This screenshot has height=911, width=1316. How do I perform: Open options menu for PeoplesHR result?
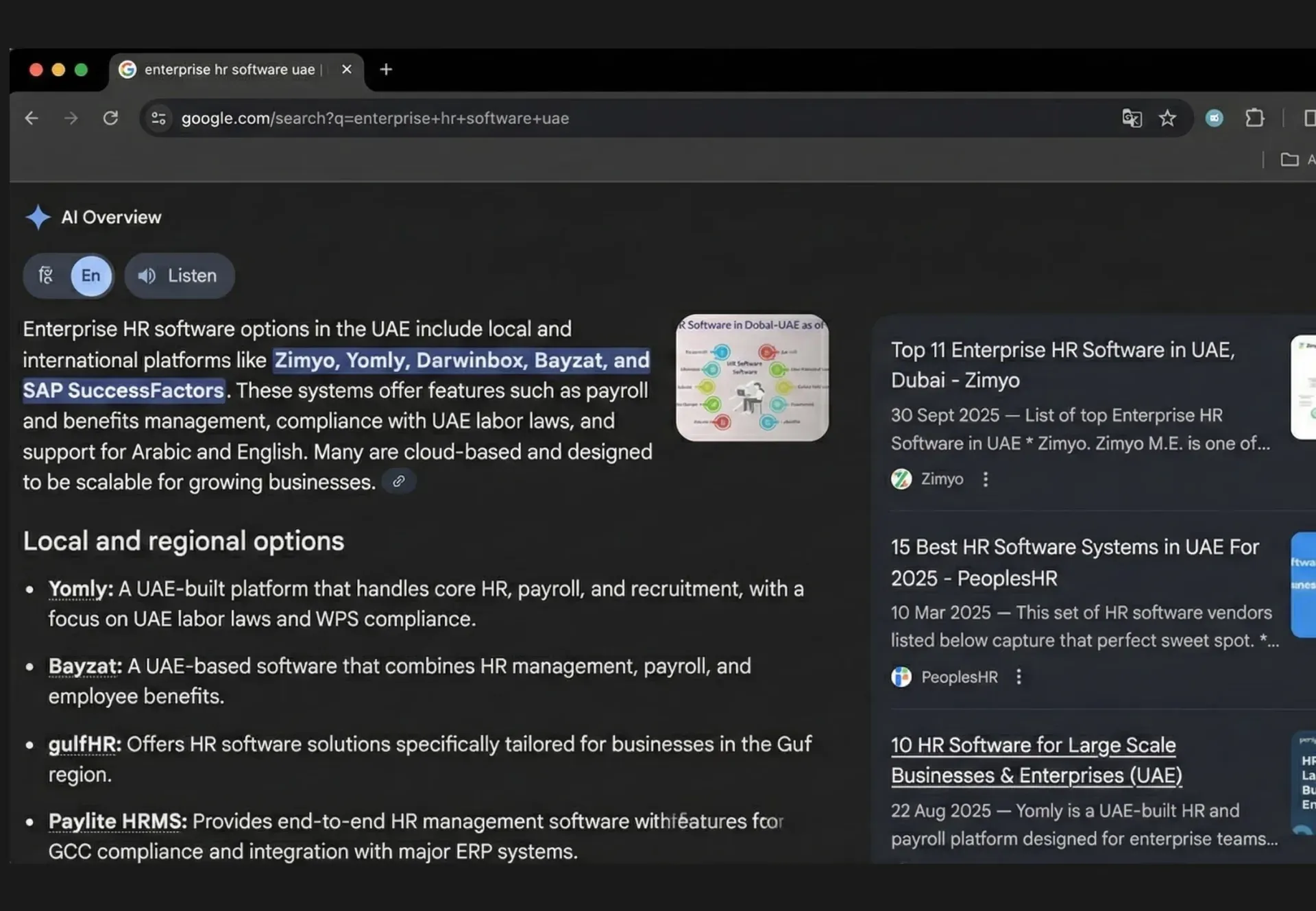(x=1019, y=677)
